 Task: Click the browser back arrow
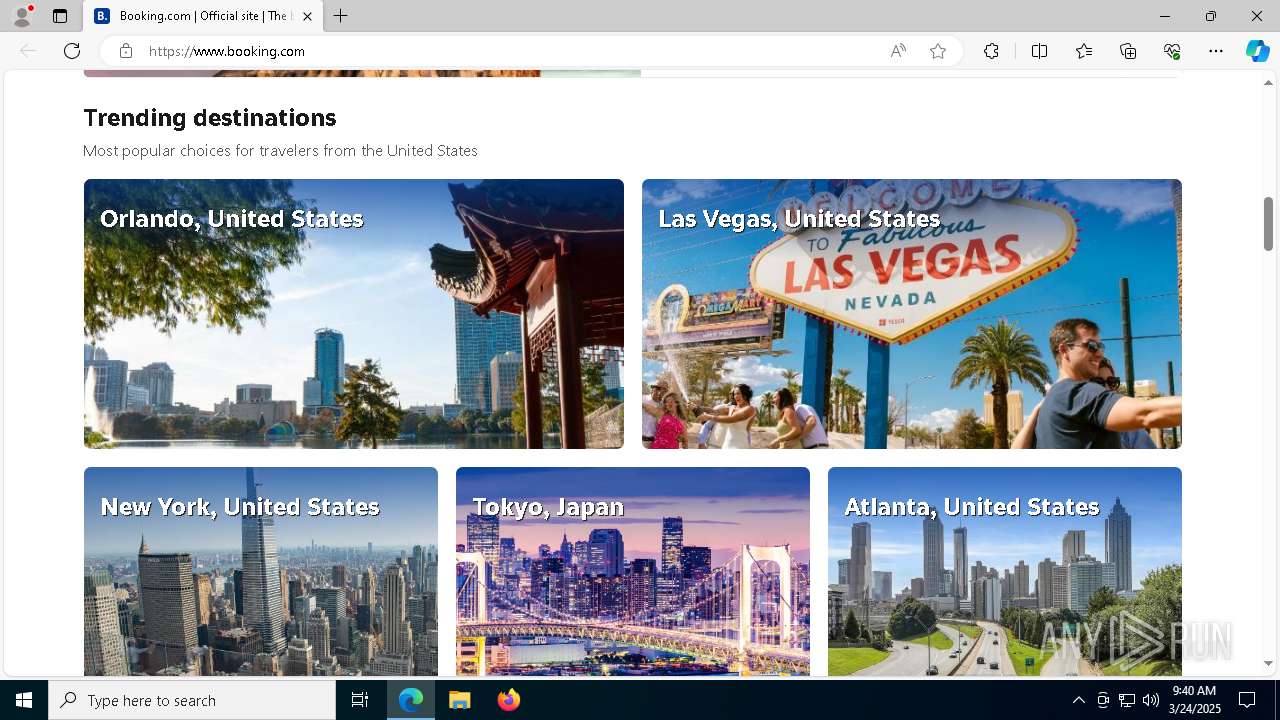click(28, 51)
